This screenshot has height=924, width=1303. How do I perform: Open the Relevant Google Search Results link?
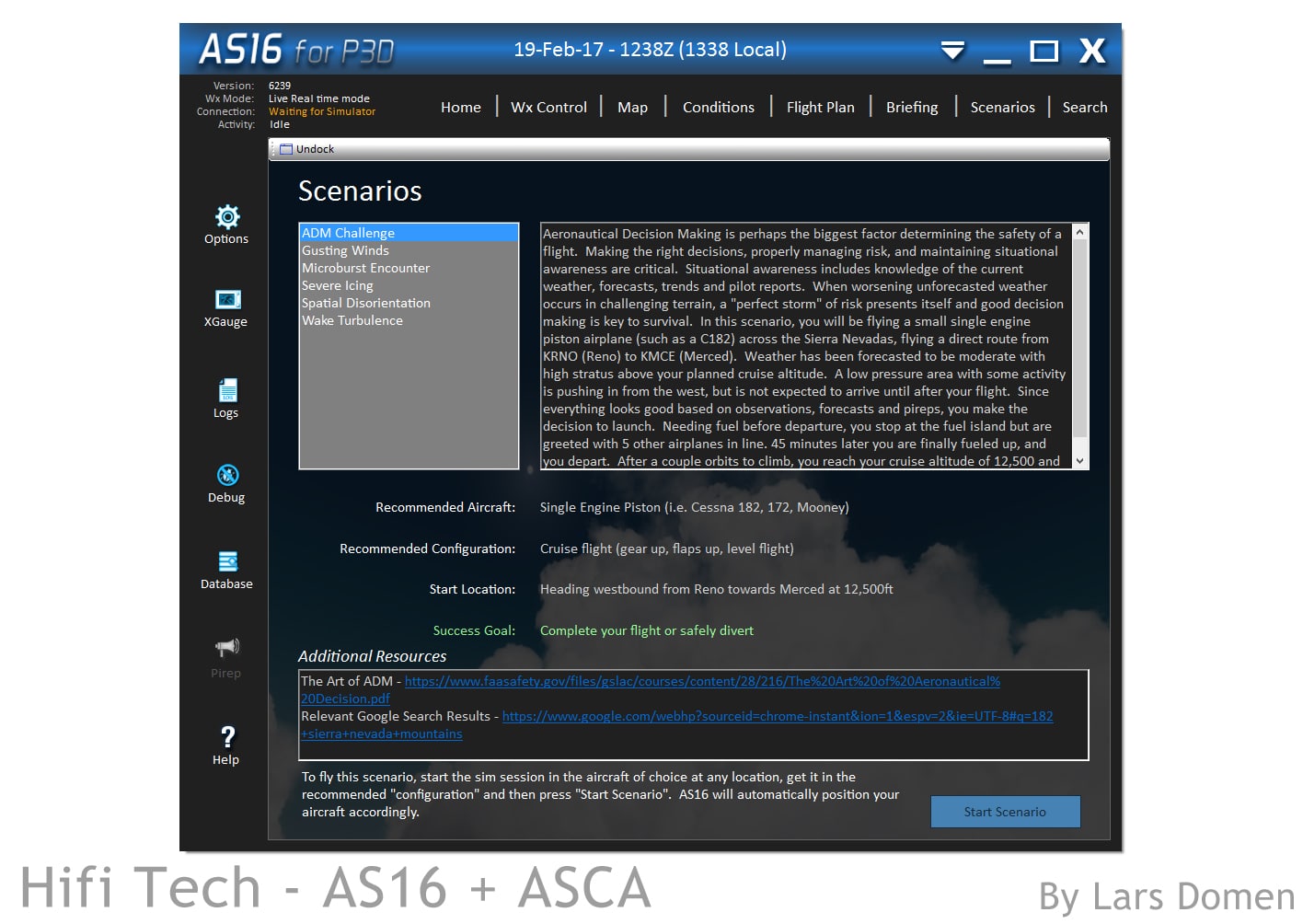coord(777,717)
